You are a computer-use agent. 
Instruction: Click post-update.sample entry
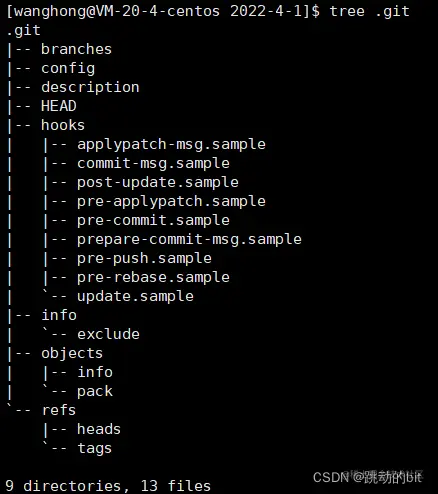coord(158,183)
